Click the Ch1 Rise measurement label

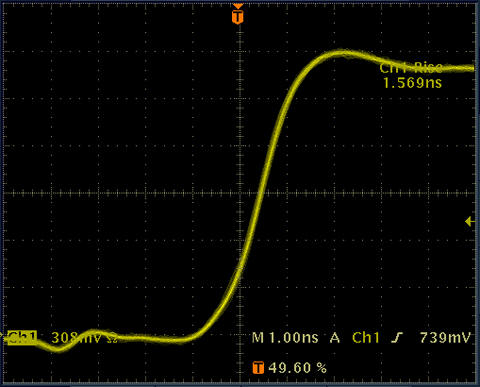(411, 68)
